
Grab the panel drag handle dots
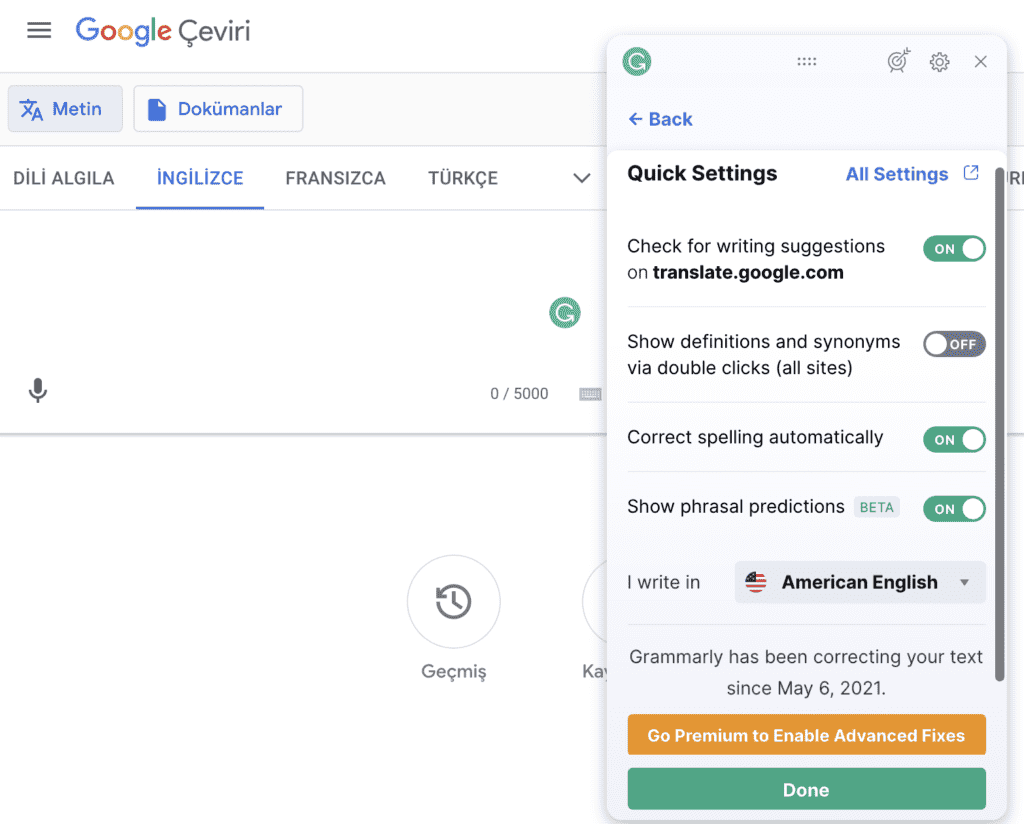click(x=807, y=62)
